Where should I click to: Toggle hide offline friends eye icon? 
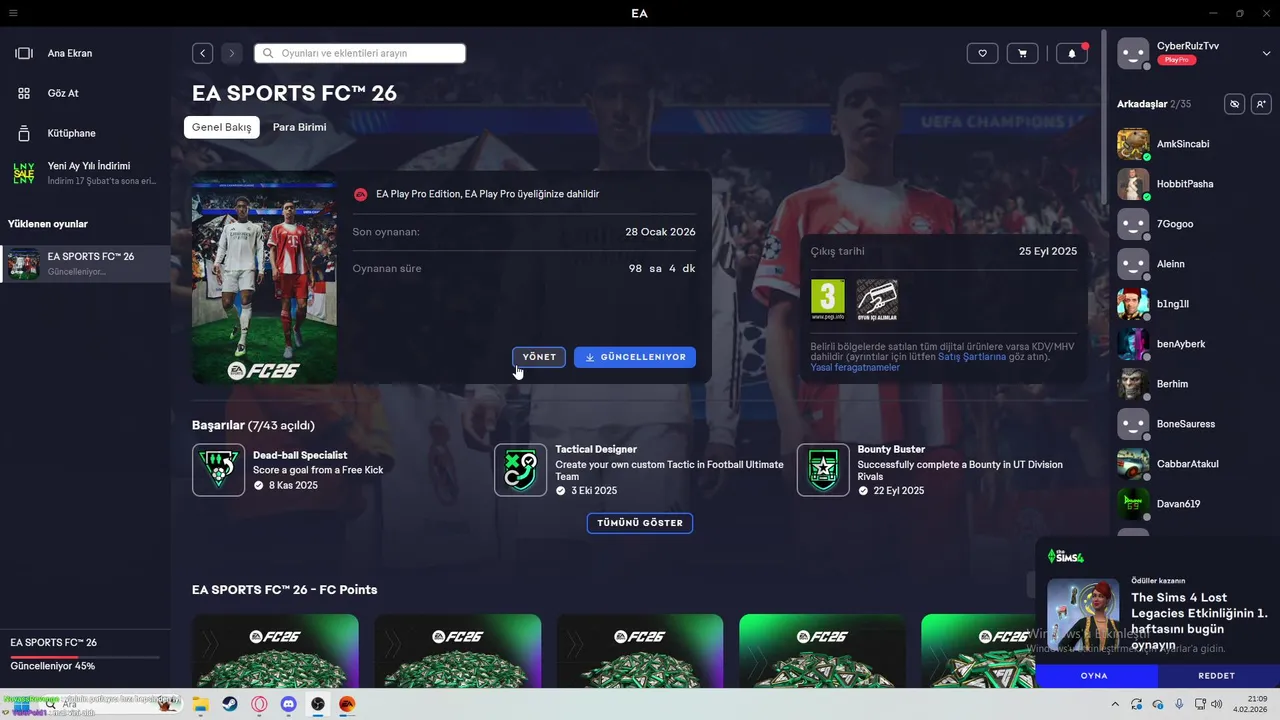1235,104
